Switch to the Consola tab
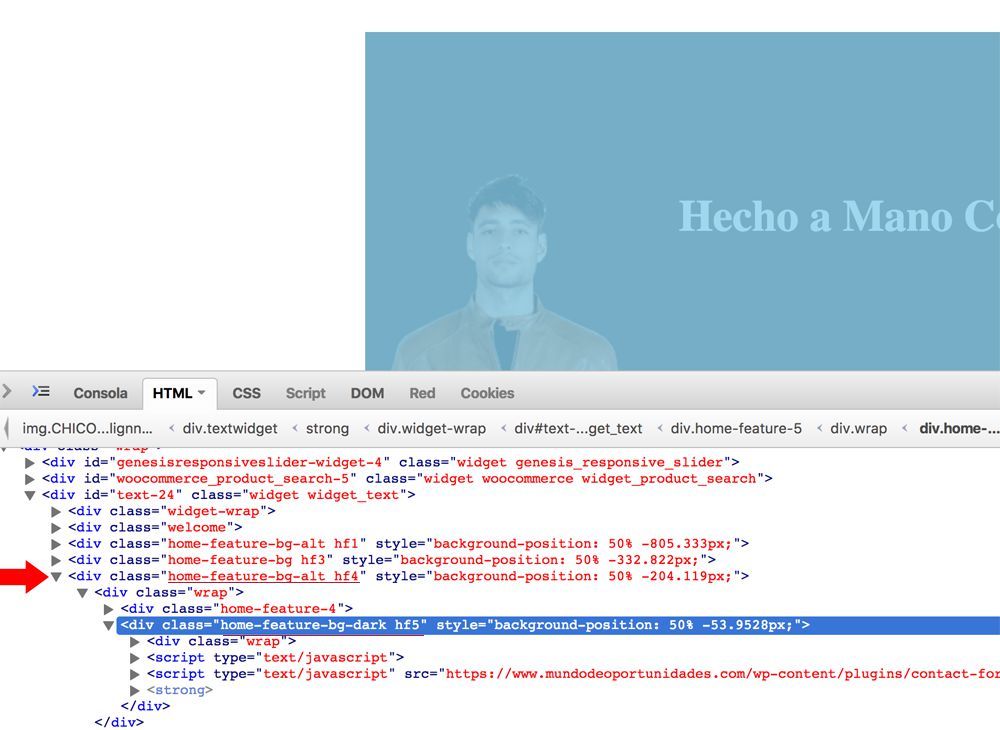This screenshot has height=730, width=1000. [100, 393]
